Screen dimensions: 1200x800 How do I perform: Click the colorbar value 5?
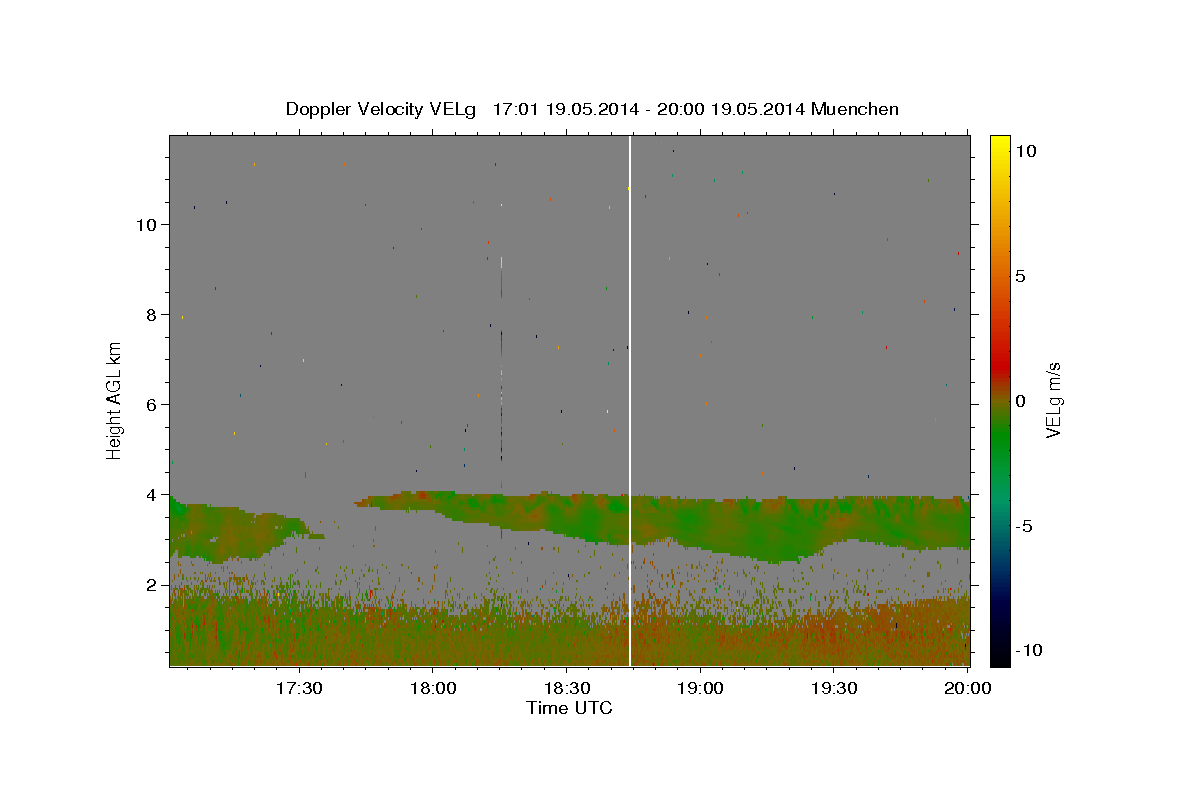(x=1021, y=276)
